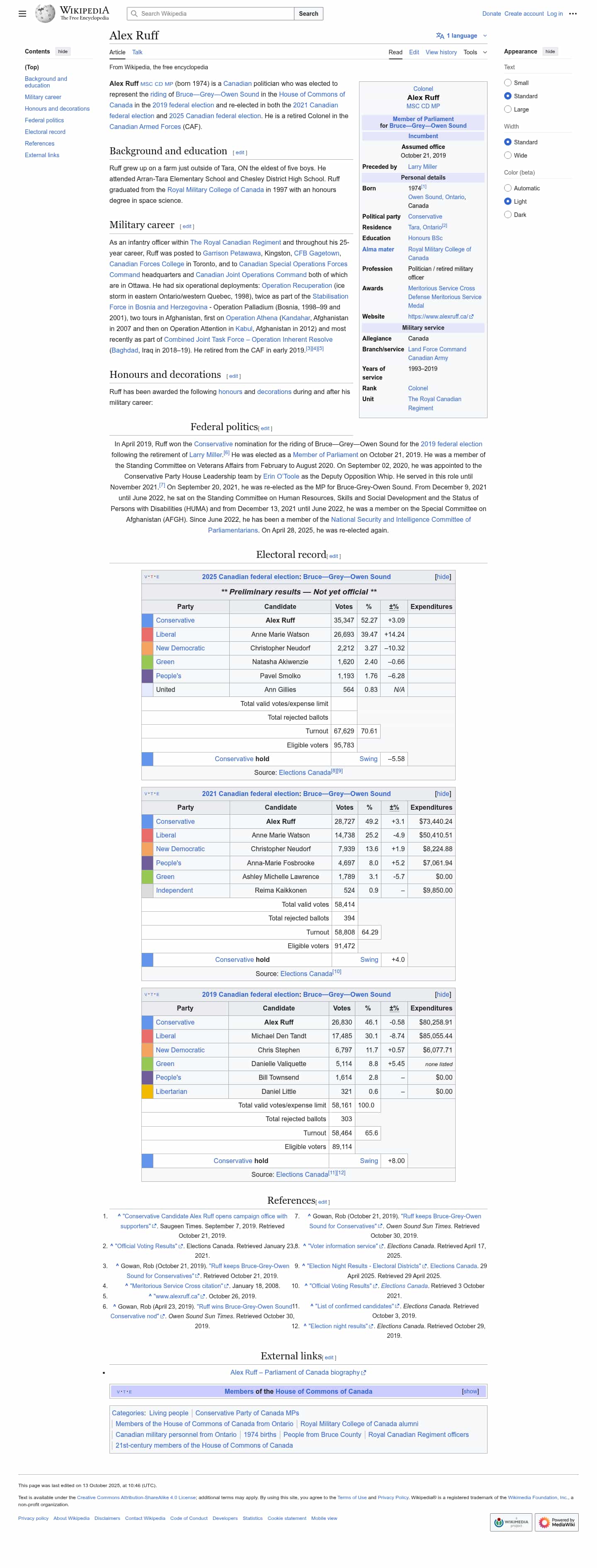This screenshot has height=1568, width=597.
Task: Switch to the Talk tab
Action: (137, 52)
